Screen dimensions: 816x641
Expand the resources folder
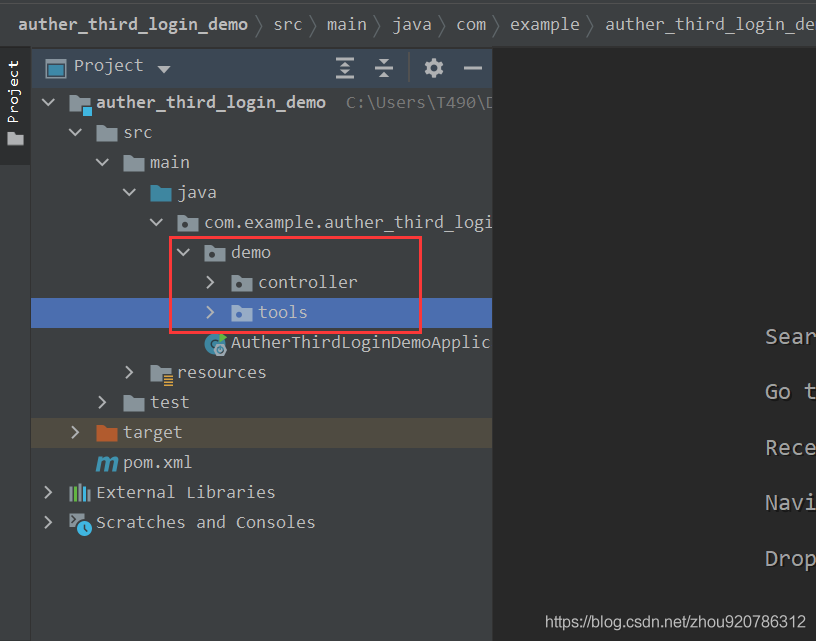129,373
